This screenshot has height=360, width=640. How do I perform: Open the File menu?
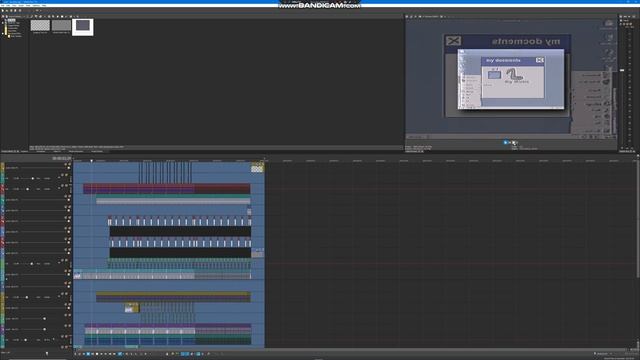pos(2,5)
